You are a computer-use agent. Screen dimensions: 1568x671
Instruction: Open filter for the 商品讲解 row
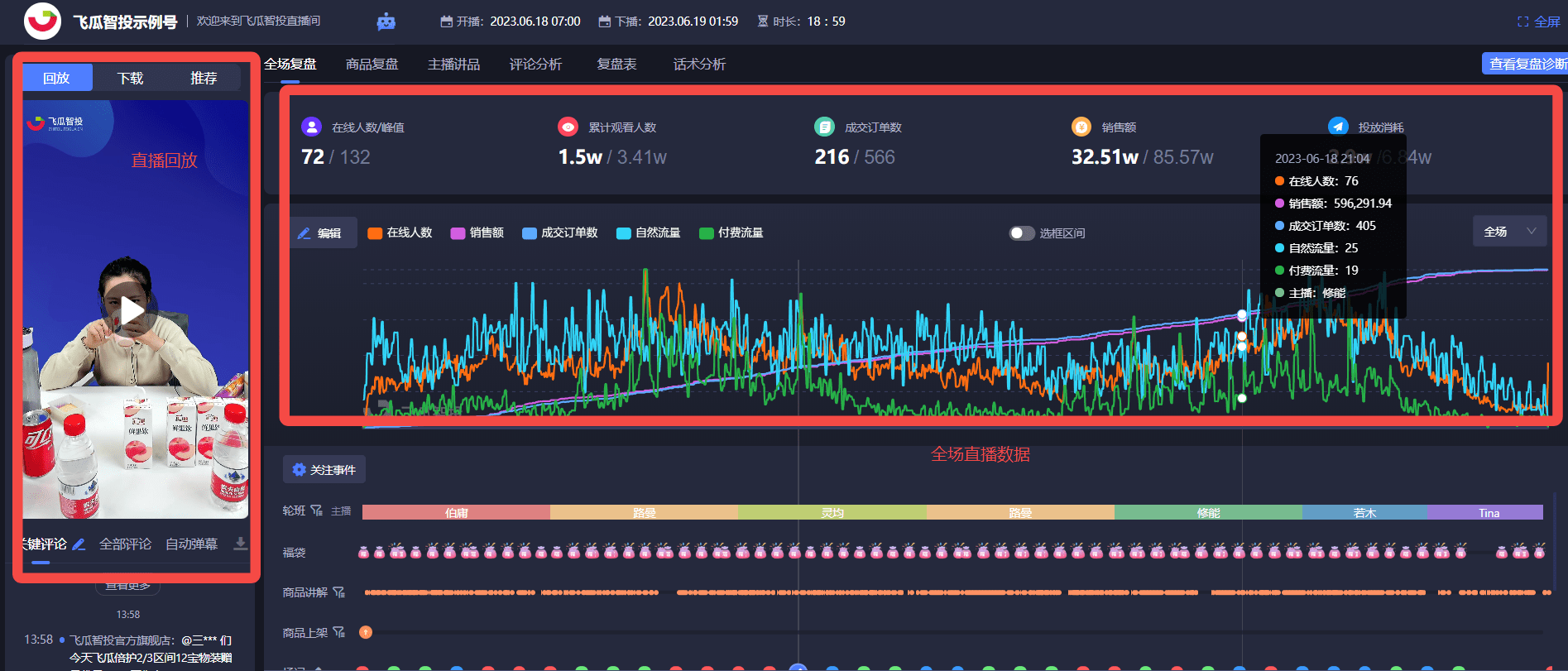[338, 592]
